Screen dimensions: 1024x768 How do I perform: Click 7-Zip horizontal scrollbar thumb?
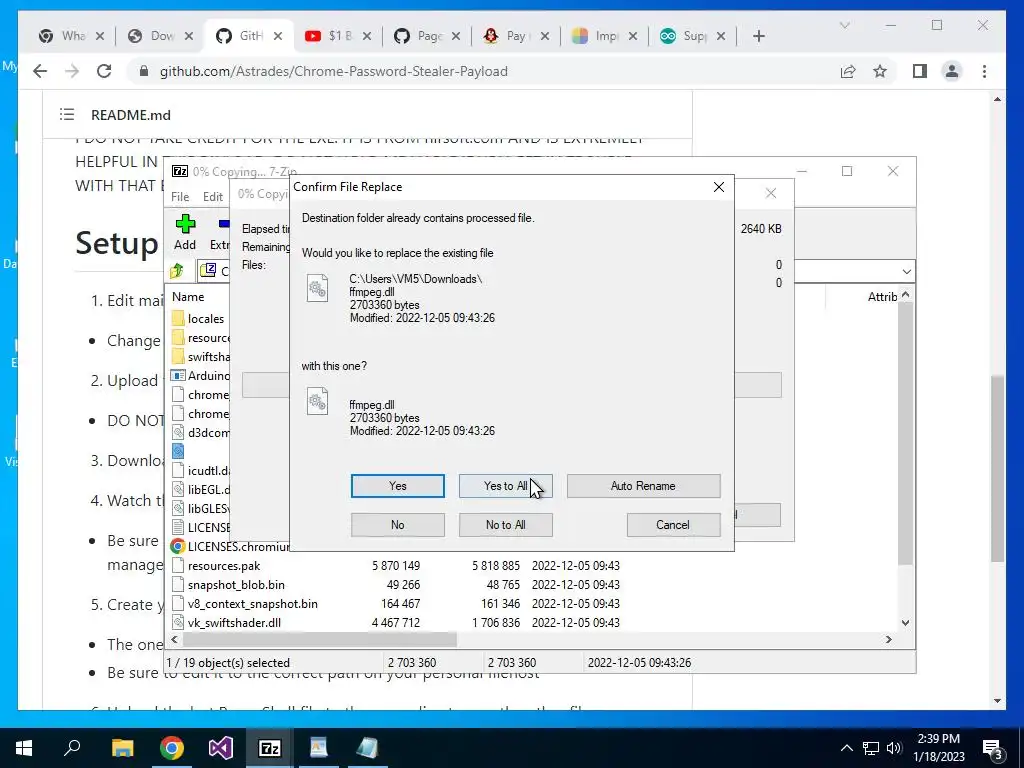pyautogui.click(x=319, y=639)
